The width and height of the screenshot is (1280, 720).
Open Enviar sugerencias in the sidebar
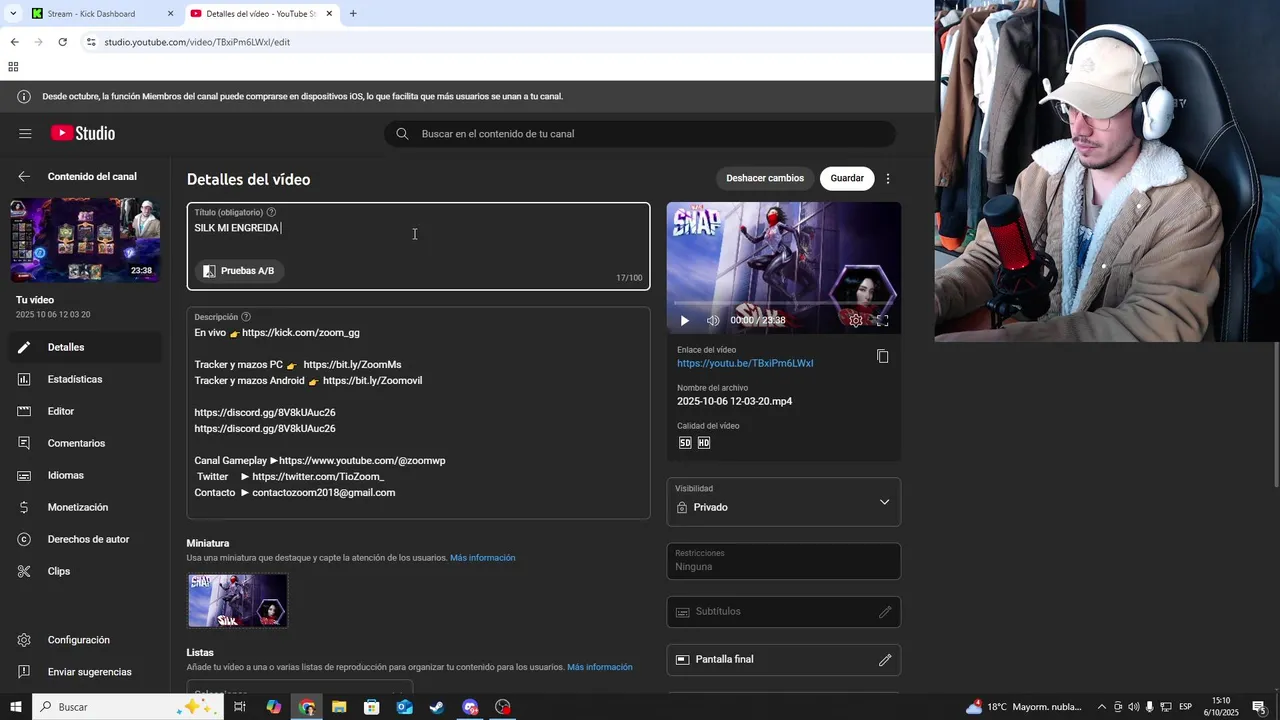[x=85, y=672]
